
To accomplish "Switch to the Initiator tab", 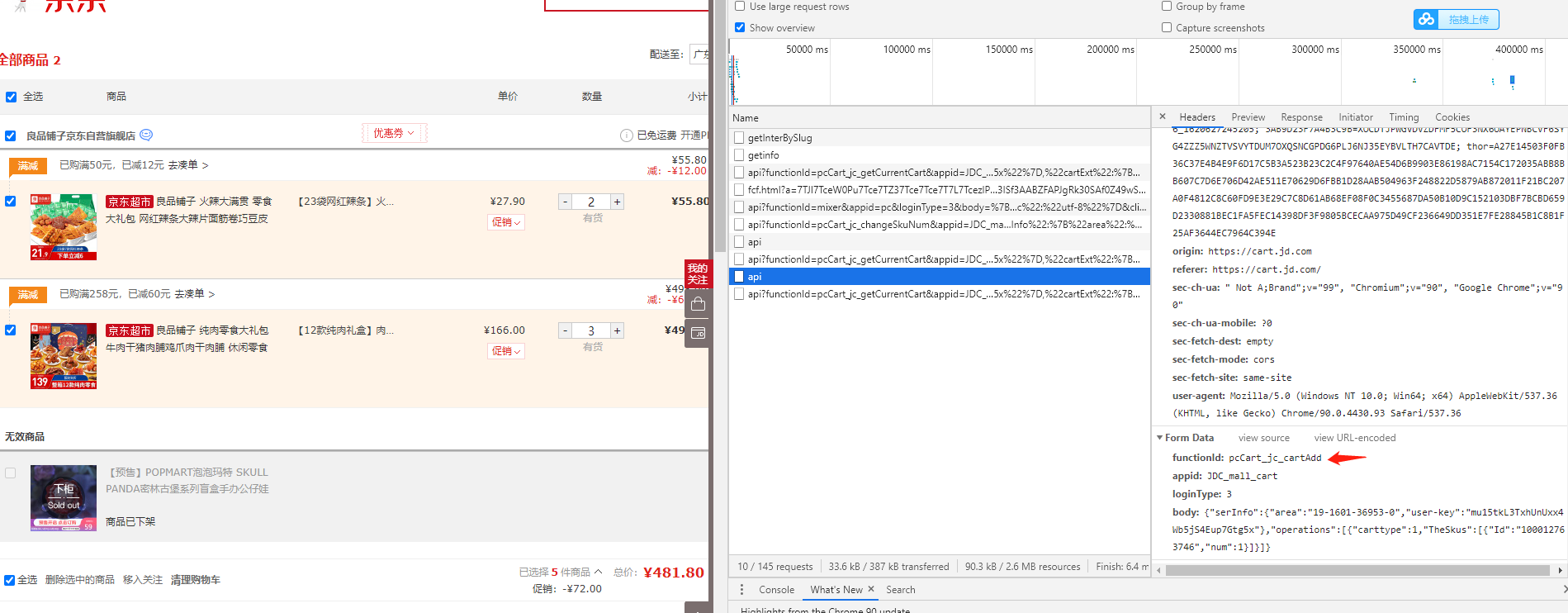I will [x=1356, y=117].
